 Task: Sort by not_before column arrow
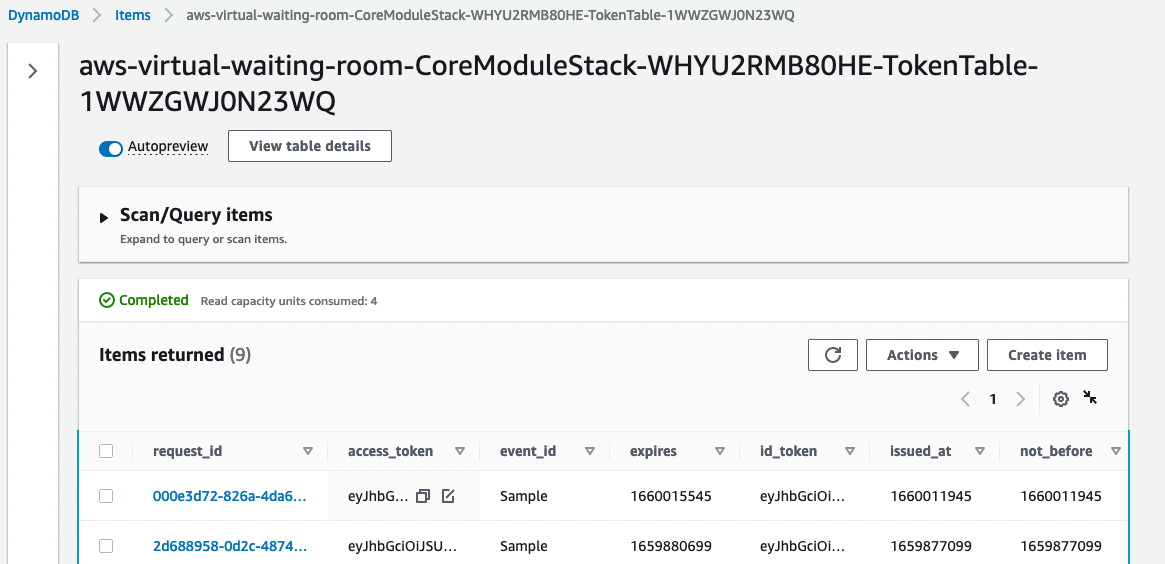click(x=1115, y=451)
